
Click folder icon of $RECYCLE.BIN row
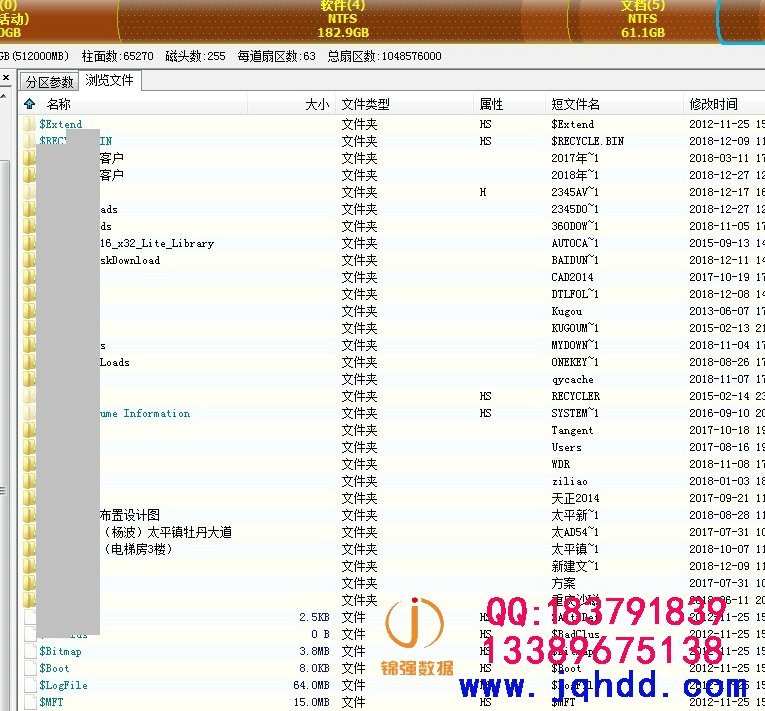[29, 141]
